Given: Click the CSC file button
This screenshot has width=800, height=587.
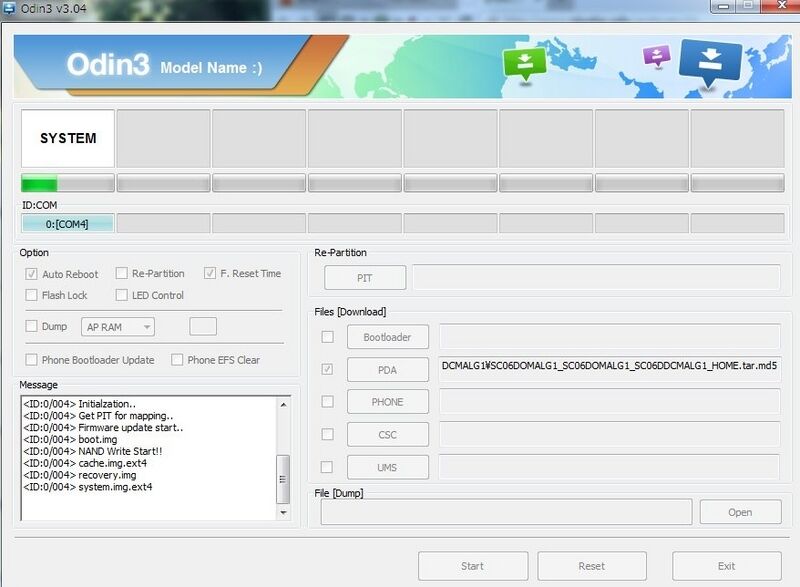Looking at the screenshot, I should point(388,435).
